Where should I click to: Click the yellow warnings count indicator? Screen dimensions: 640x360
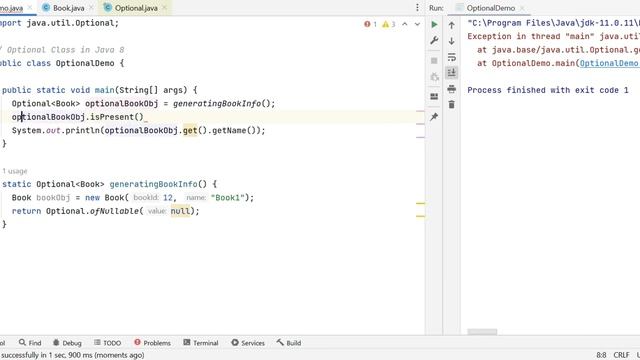[x=389, y=24]
